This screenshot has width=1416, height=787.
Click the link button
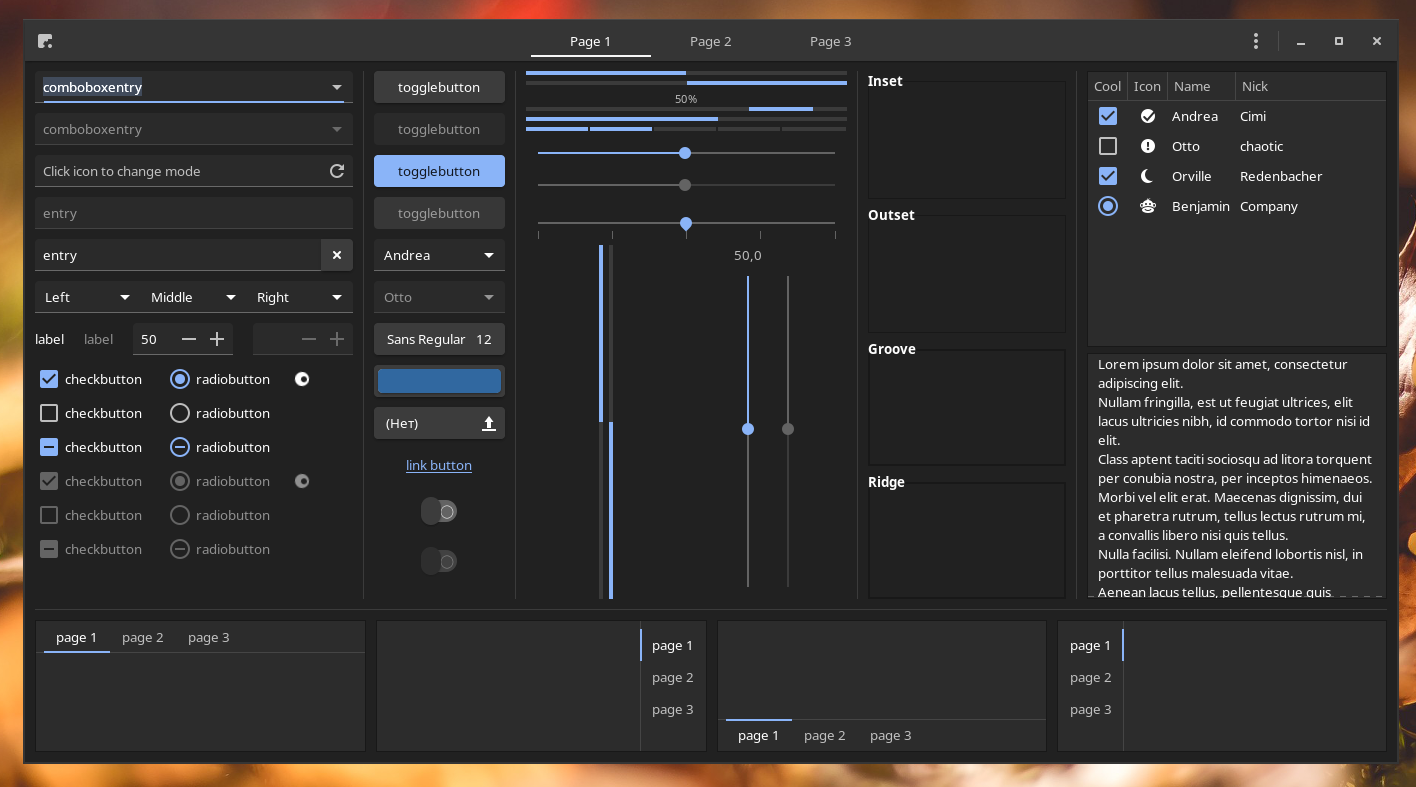point(438,465)
